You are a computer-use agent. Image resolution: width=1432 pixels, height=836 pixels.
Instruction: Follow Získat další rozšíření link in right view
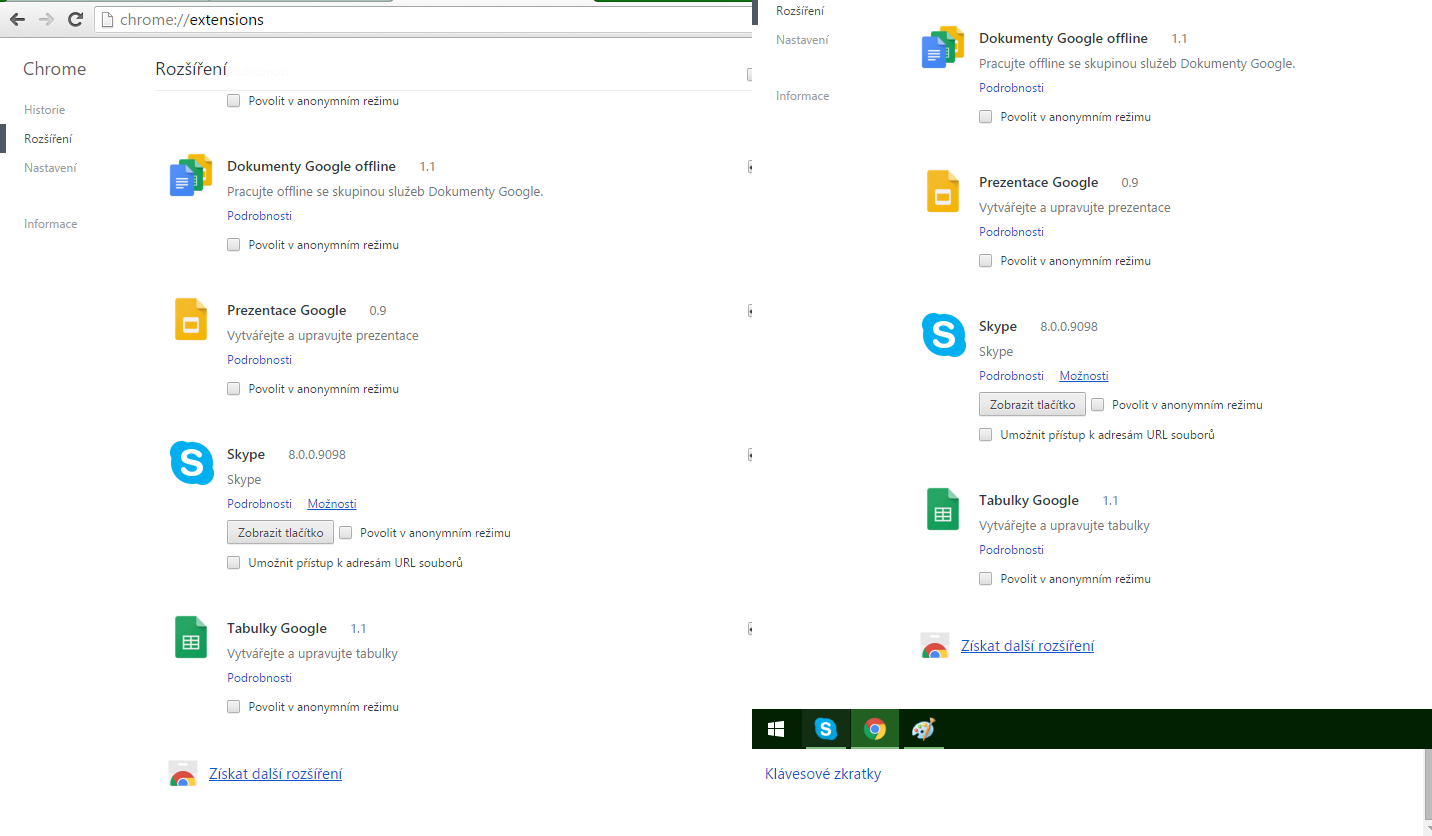pos(1027,646)
